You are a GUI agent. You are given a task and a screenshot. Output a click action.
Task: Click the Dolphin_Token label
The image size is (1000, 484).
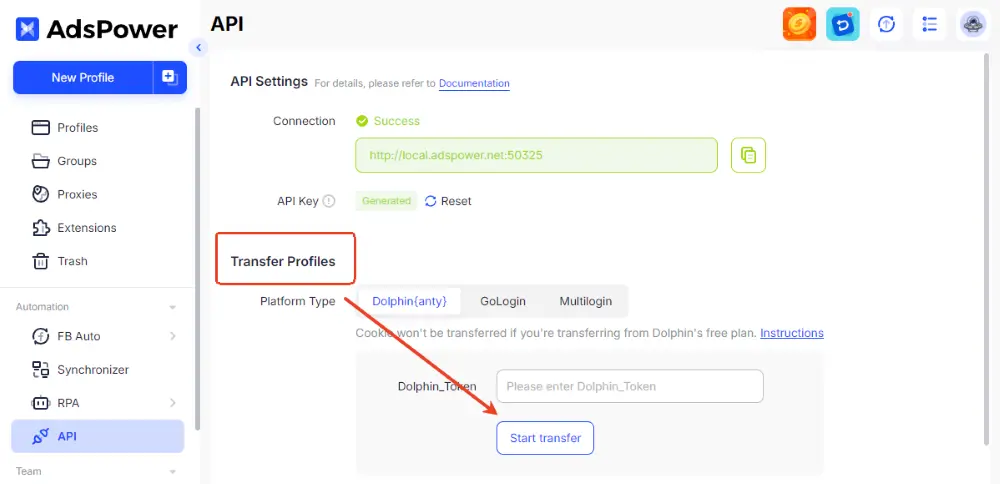point(437,386)
